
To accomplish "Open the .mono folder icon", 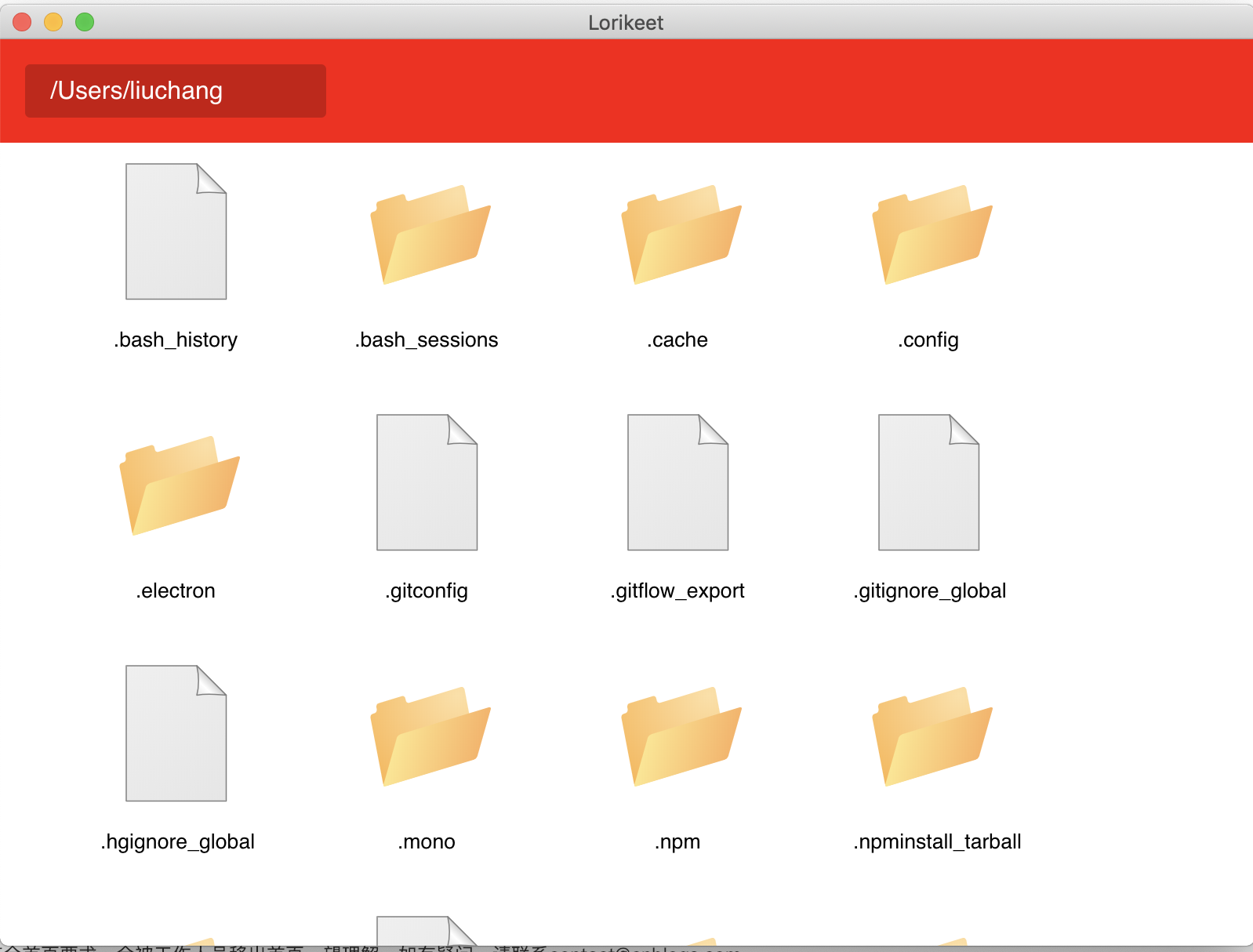I will pyautogui.click(x=430, y=736).
